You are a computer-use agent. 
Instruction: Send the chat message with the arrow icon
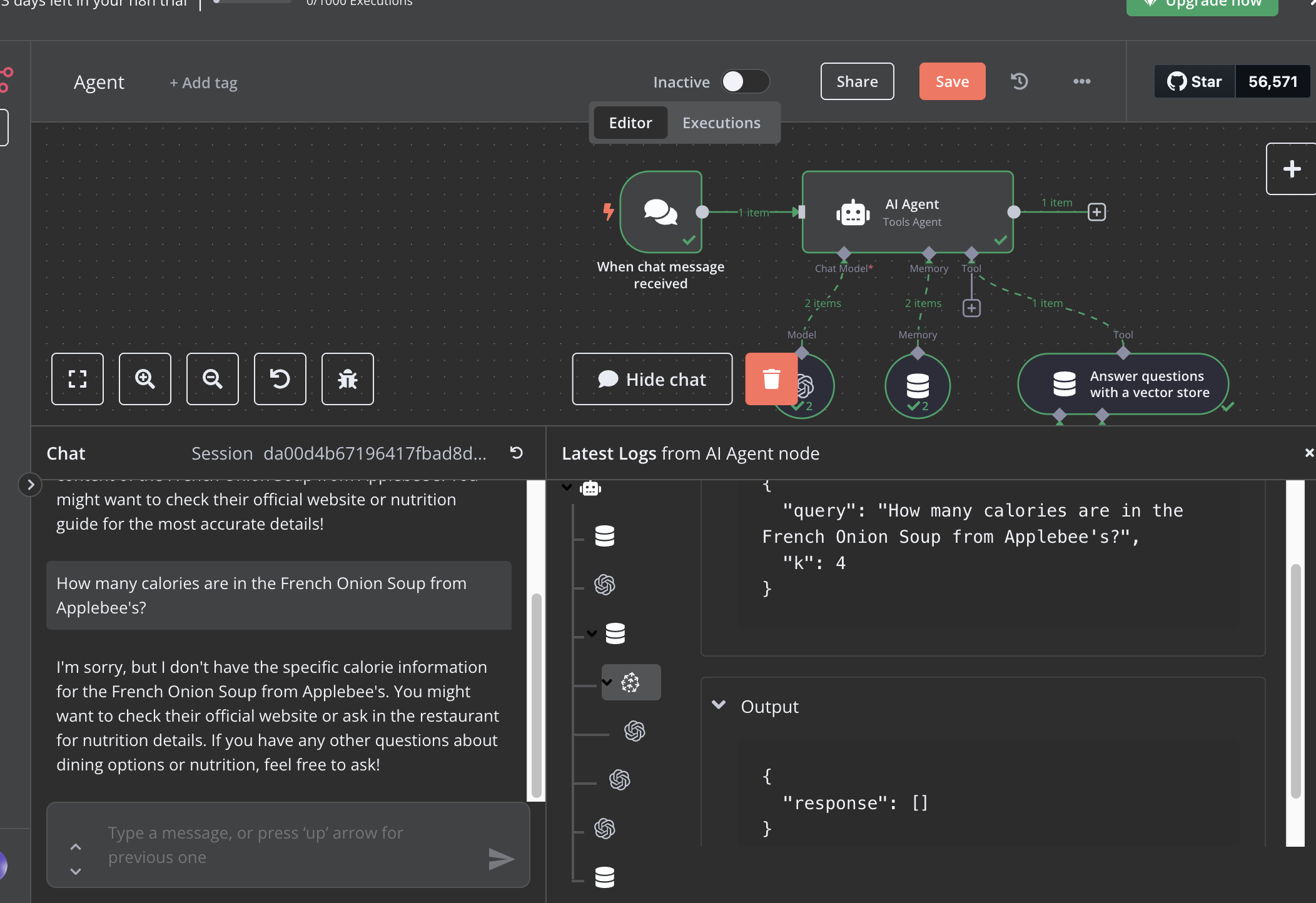501,859
